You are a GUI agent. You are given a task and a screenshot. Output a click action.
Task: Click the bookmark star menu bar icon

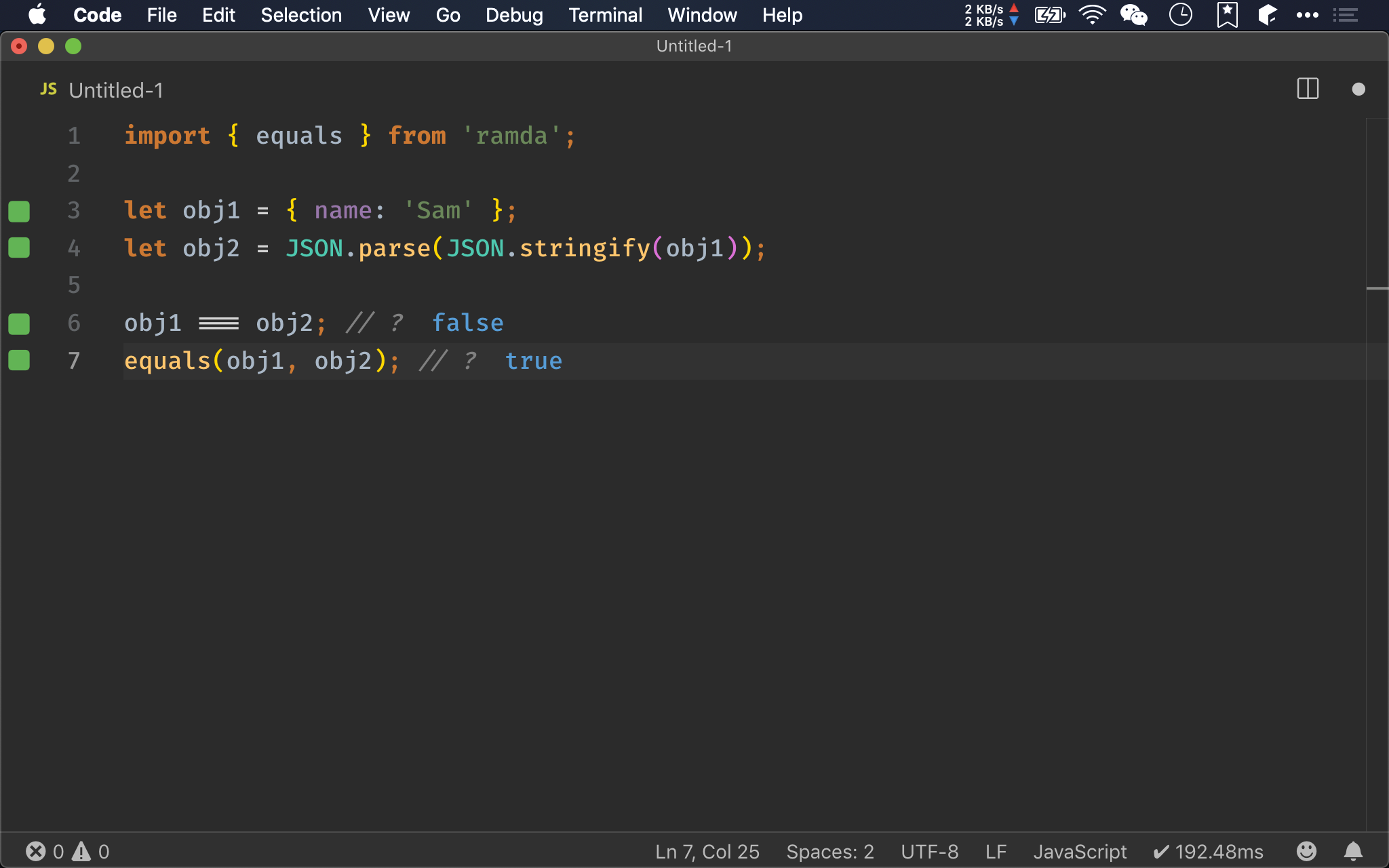tap(1227, 15)
